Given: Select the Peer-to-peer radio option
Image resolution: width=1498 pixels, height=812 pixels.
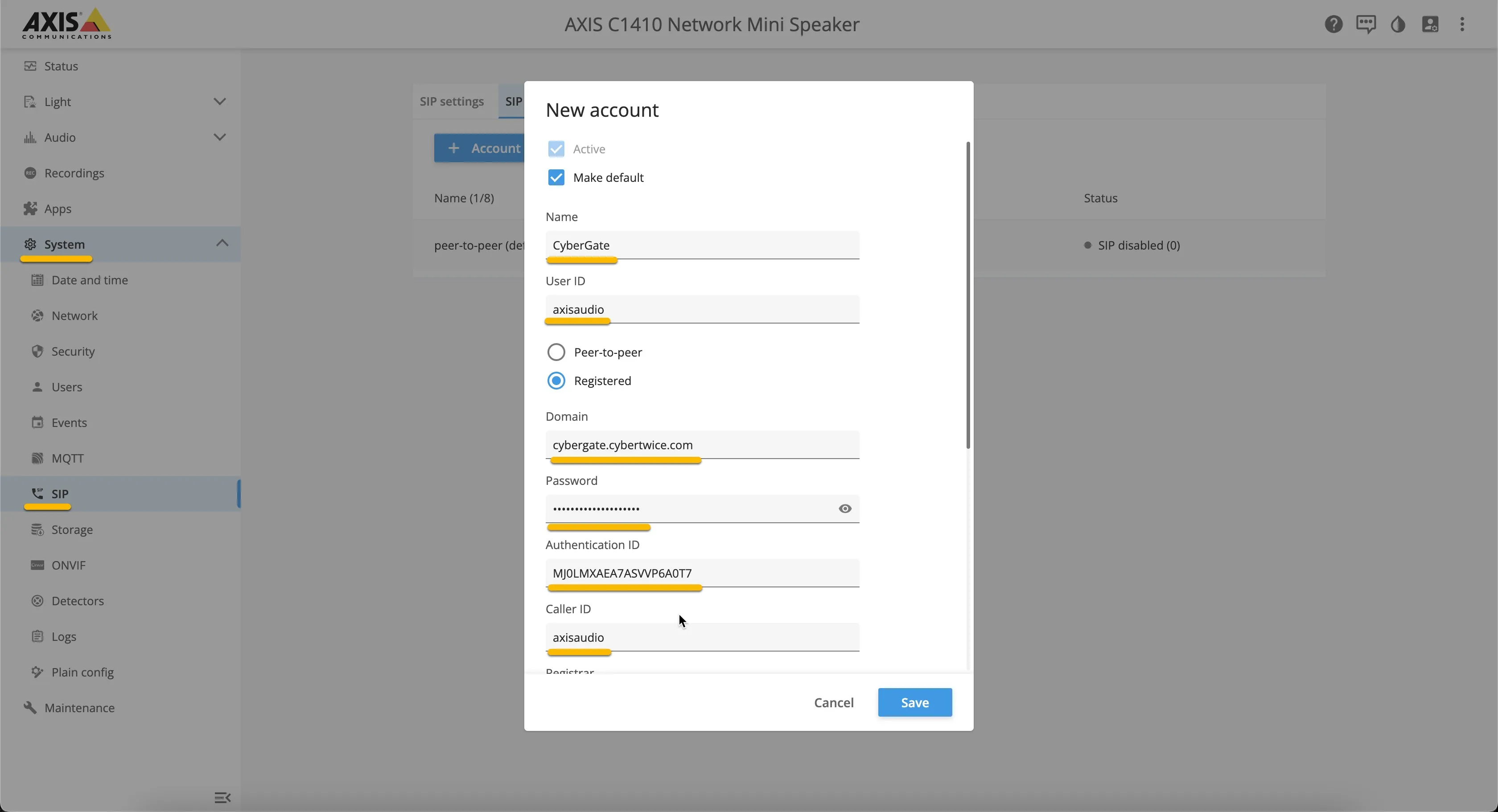Looking at the screenshot, I should coord(556,352).
